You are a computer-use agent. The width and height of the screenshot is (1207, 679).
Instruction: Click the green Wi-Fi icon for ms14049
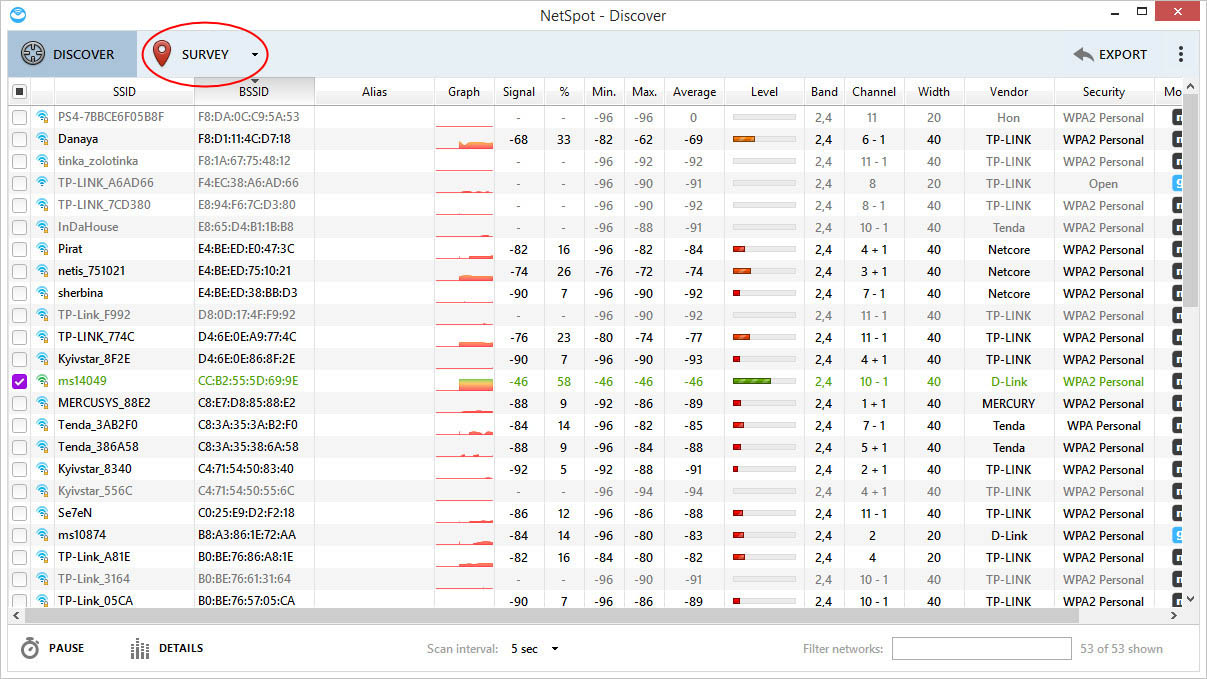click(x=42, y=381)
